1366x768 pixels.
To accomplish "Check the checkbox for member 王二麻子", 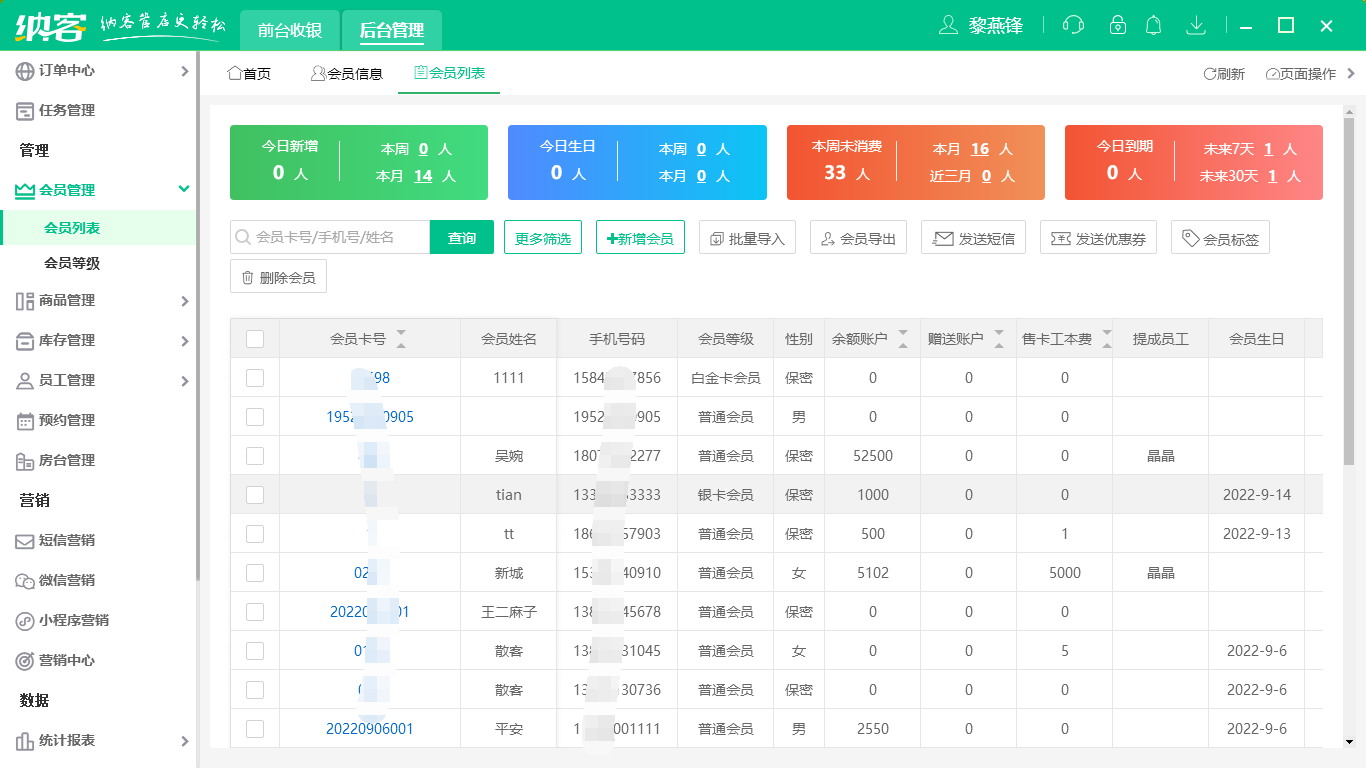I will [x=254, y=611].
